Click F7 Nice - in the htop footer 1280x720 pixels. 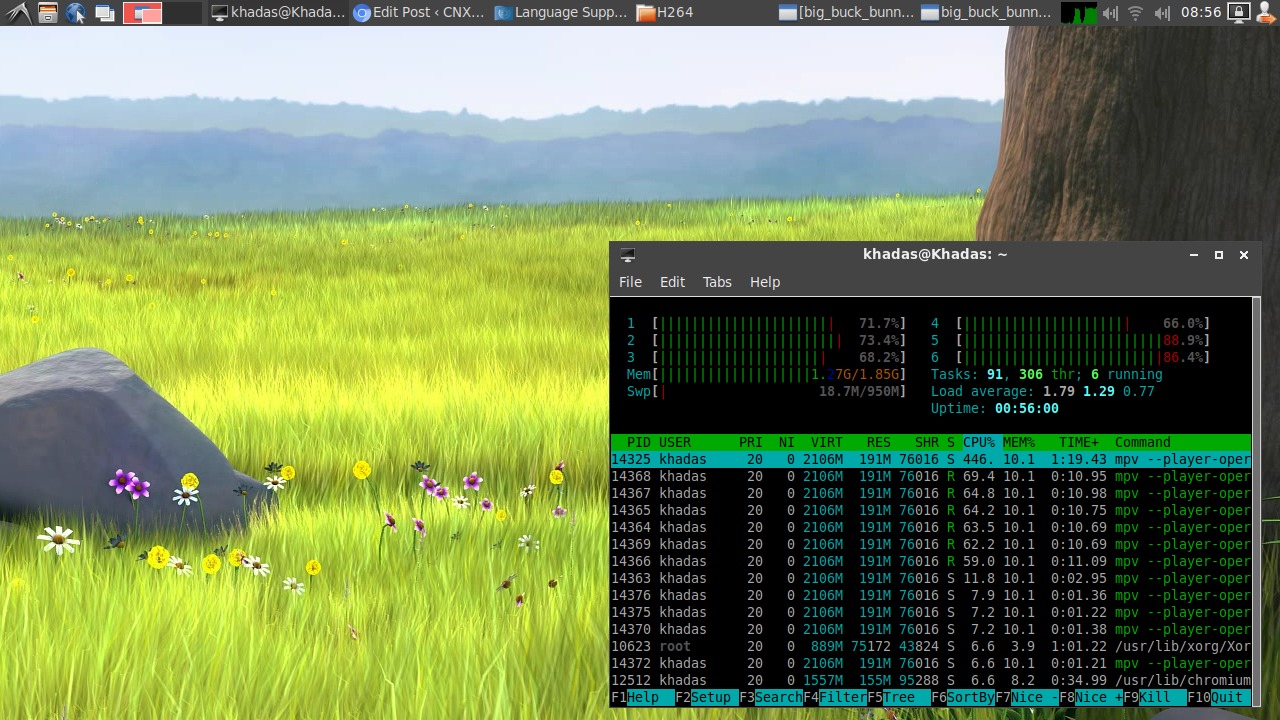coord(1027,697)
